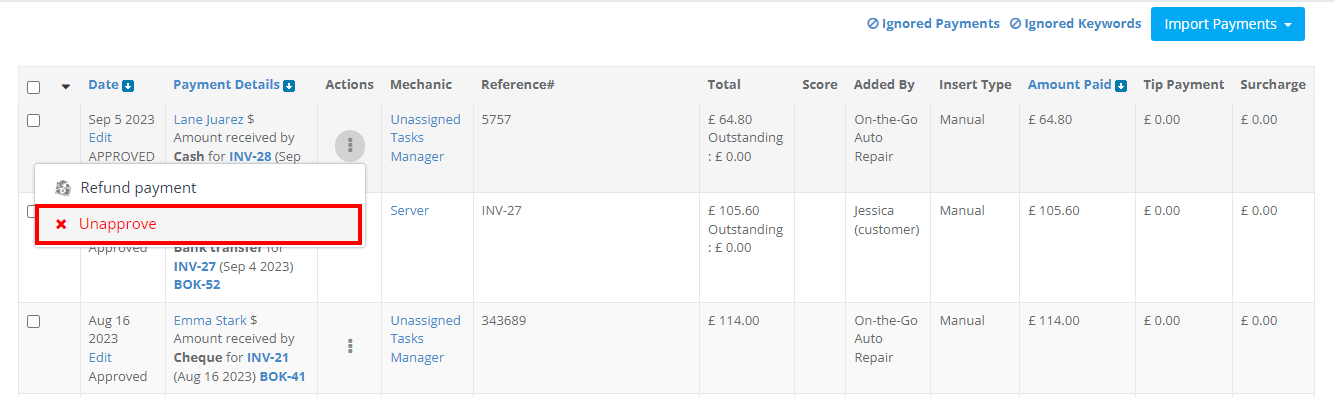This screenshot has width=1335, height=397.
Task: Click the dollar icon next to Lane Juarez
Action: [x=251, y=120]
